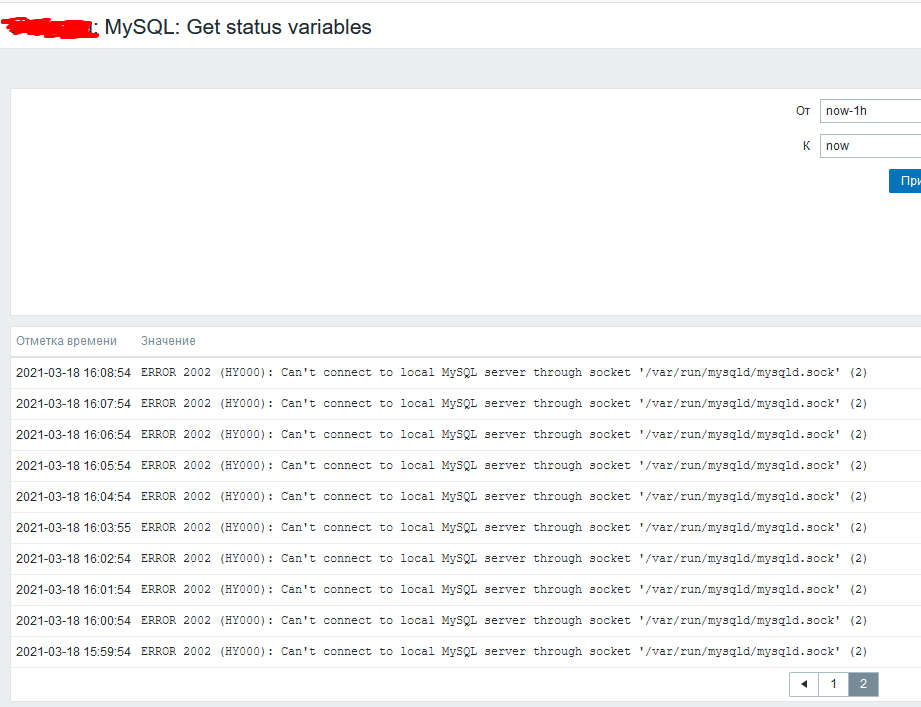
Task: Click the timestamp 2021-03-18 15:59:54
Action: click(73, 652)
